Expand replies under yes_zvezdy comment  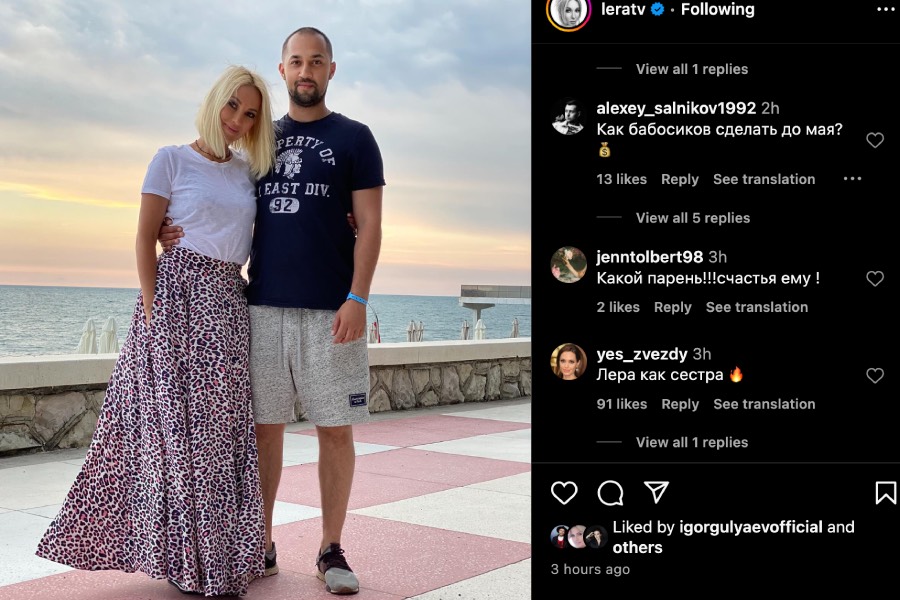tap(692, 442)
